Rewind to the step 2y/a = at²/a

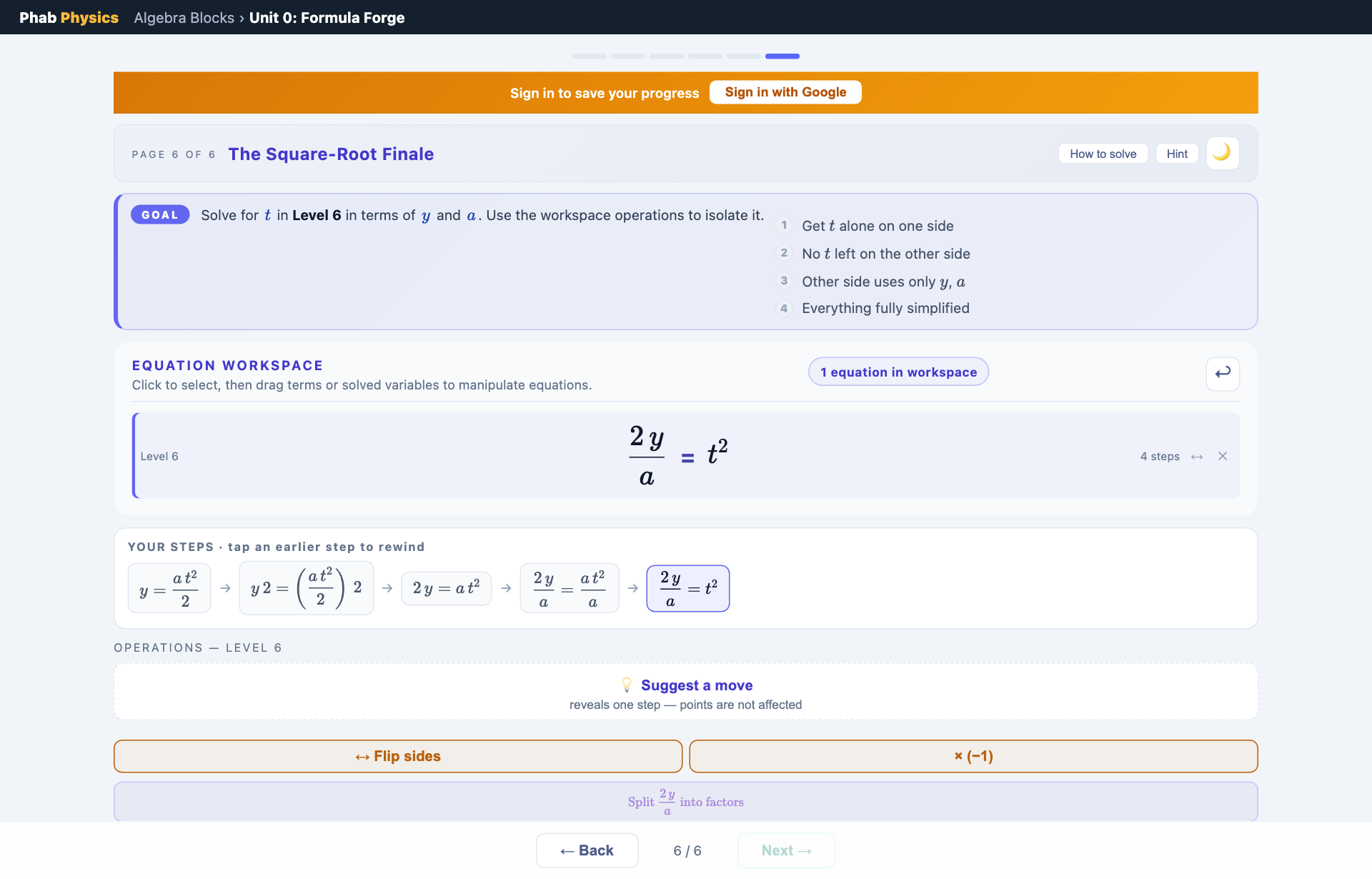[570, 588]
